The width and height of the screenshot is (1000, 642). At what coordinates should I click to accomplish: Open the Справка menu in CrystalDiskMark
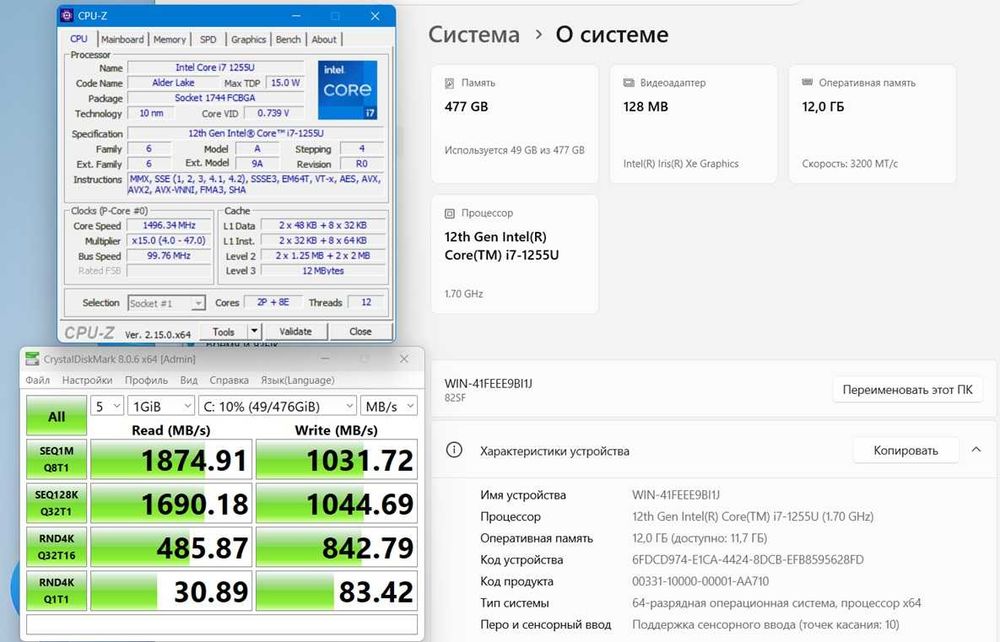pyautogui.click(x=229, y=380)
